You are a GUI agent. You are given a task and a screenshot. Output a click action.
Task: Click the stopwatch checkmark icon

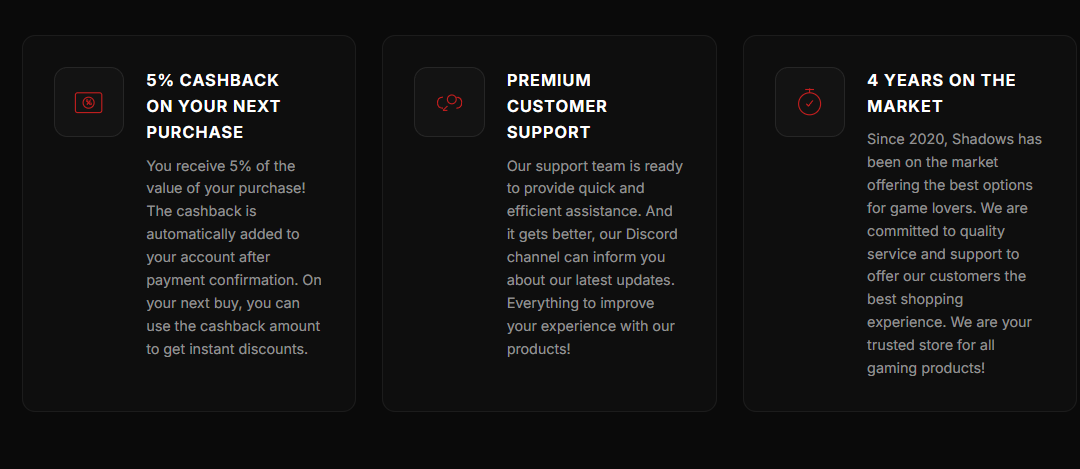pyautogui.click(x=810, y=102)
